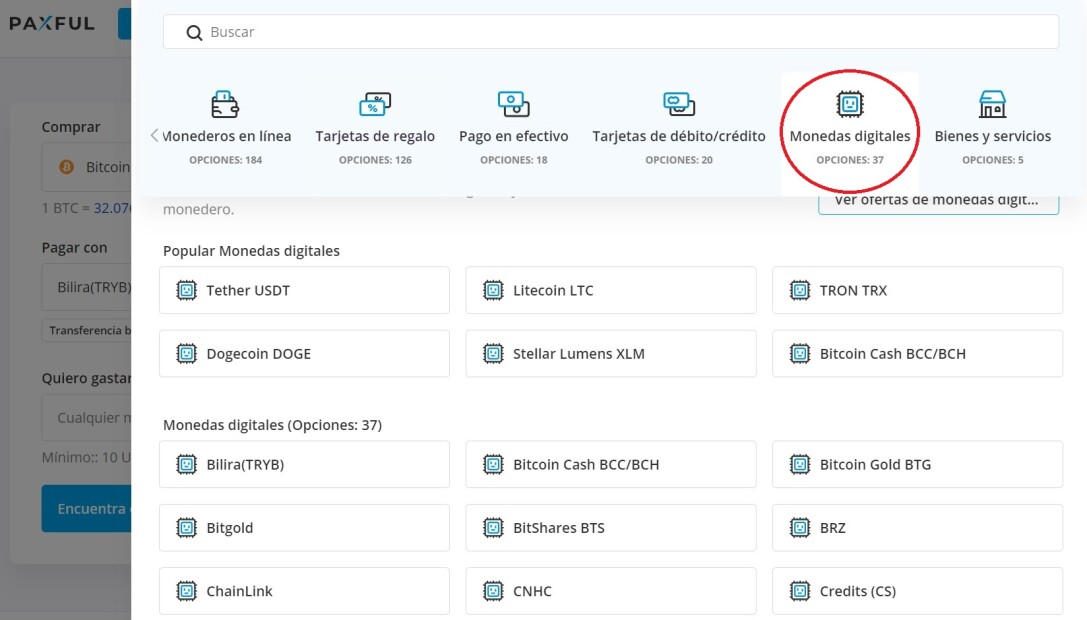Choose the BitShares BTS option
The image size is (1087, 620).
(611, 528)
